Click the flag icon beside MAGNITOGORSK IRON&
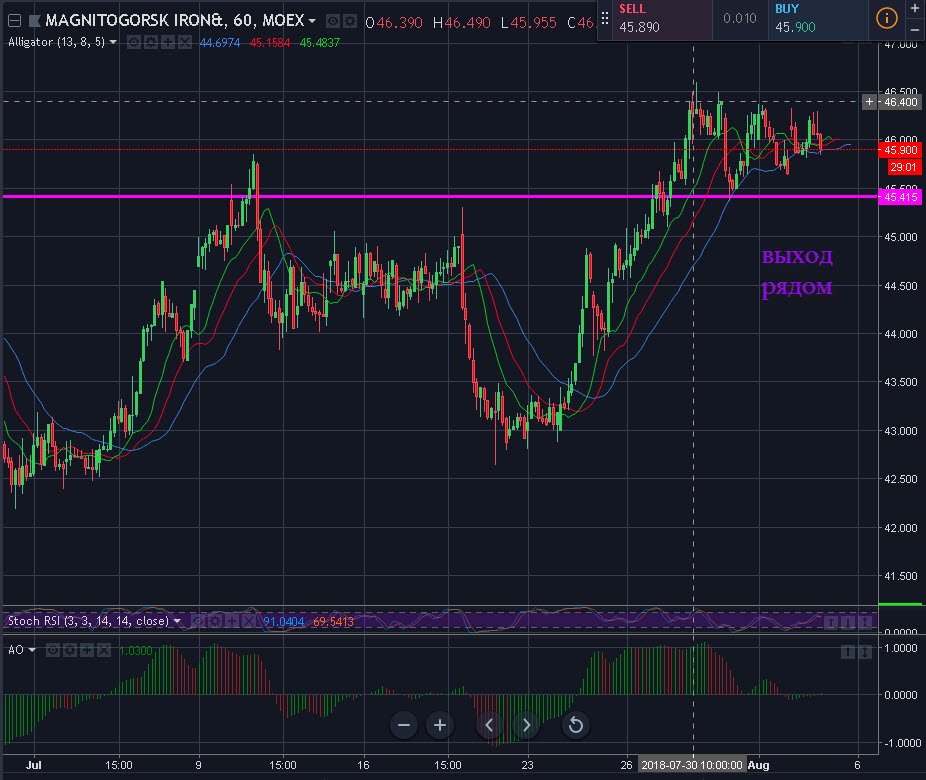 click(34, 21)
